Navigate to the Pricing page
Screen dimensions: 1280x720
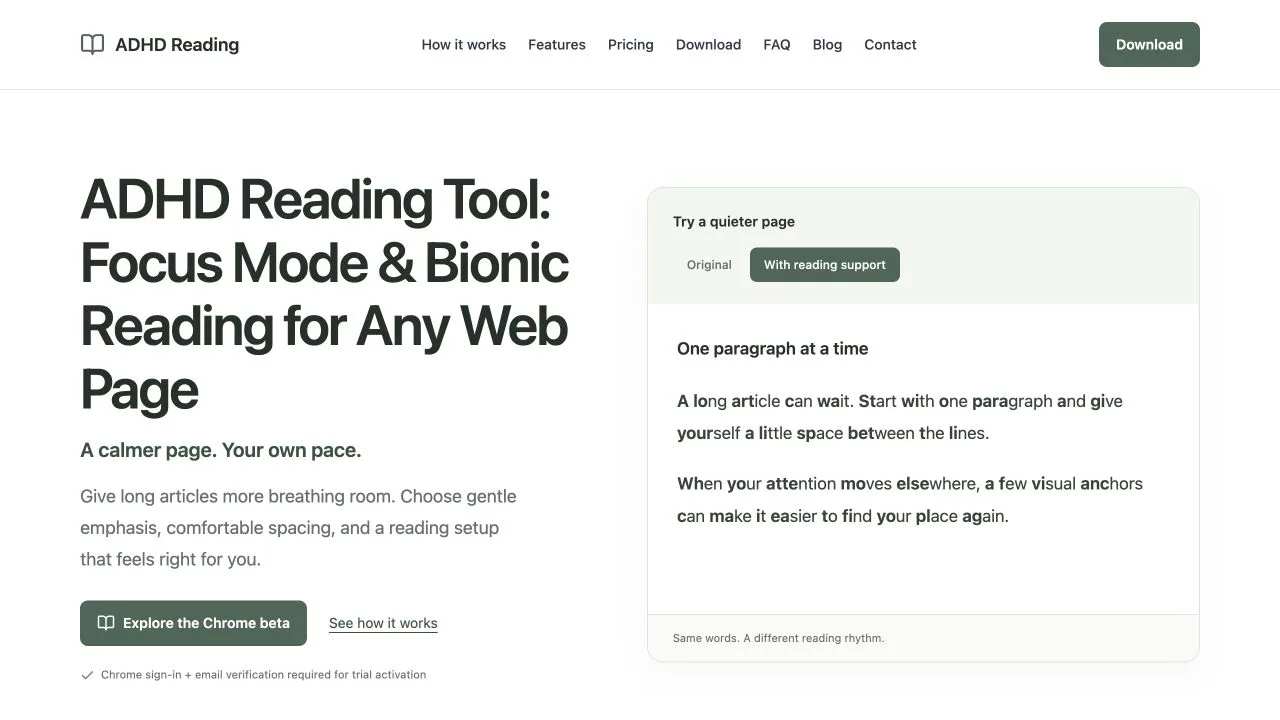coord(631,45)
